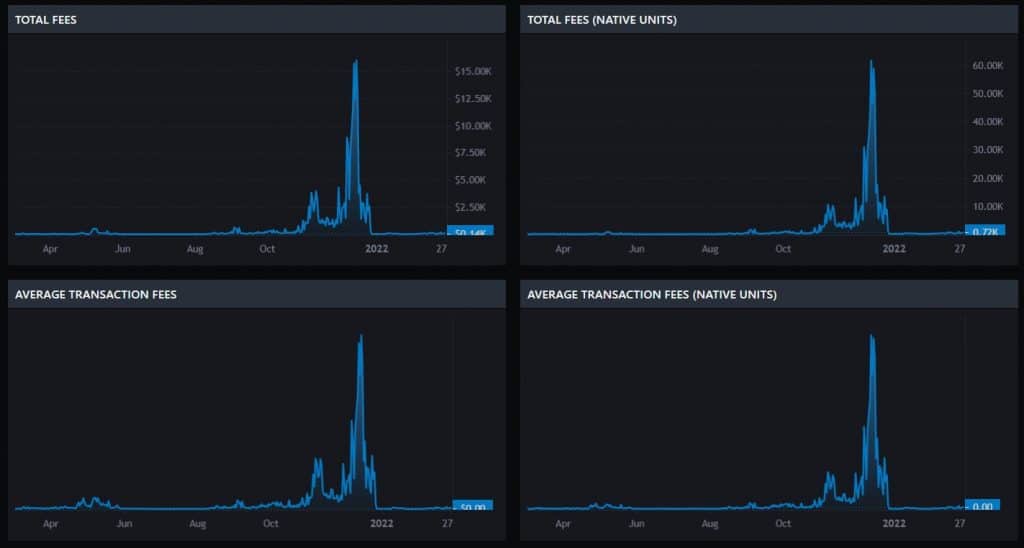This screenshot has height=548, width=1024.
Task: Click the blue 0.00 badge in Average Fees native chart
Action: pyautogui.click(x=982, y=505)
